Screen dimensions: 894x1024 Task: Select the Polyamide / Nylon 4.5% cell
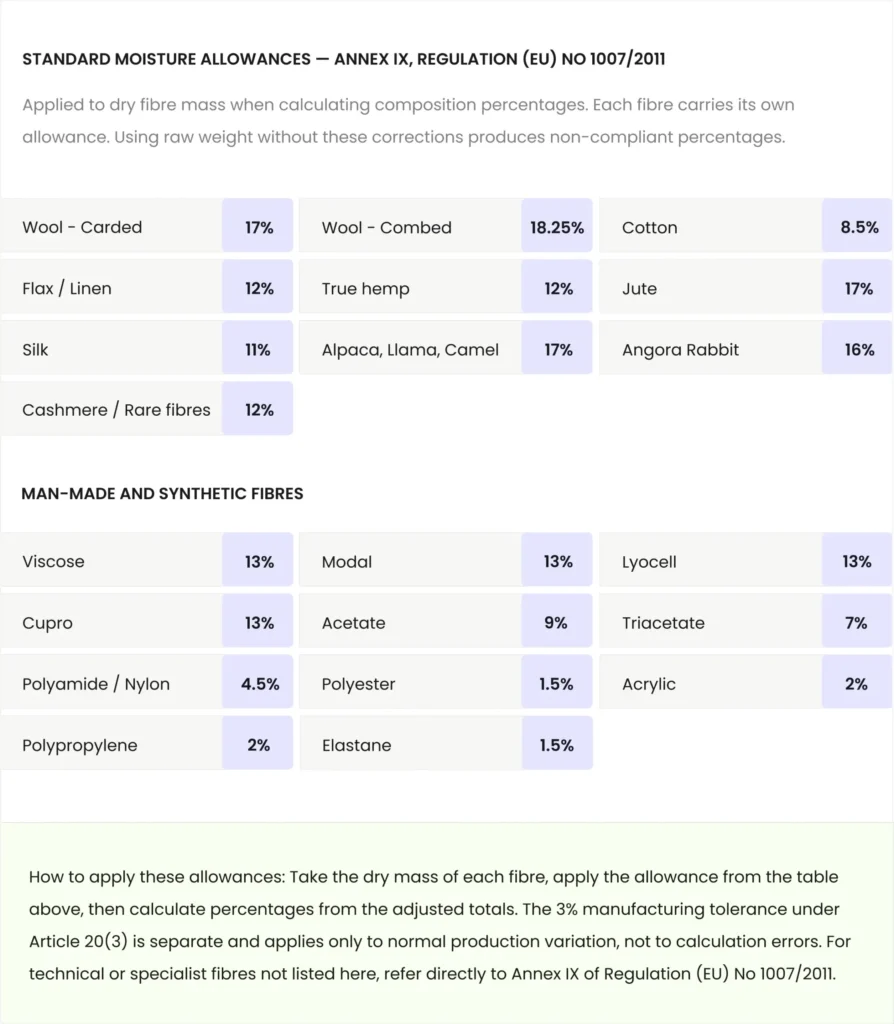pyautogui.click(x=257, y=682)
